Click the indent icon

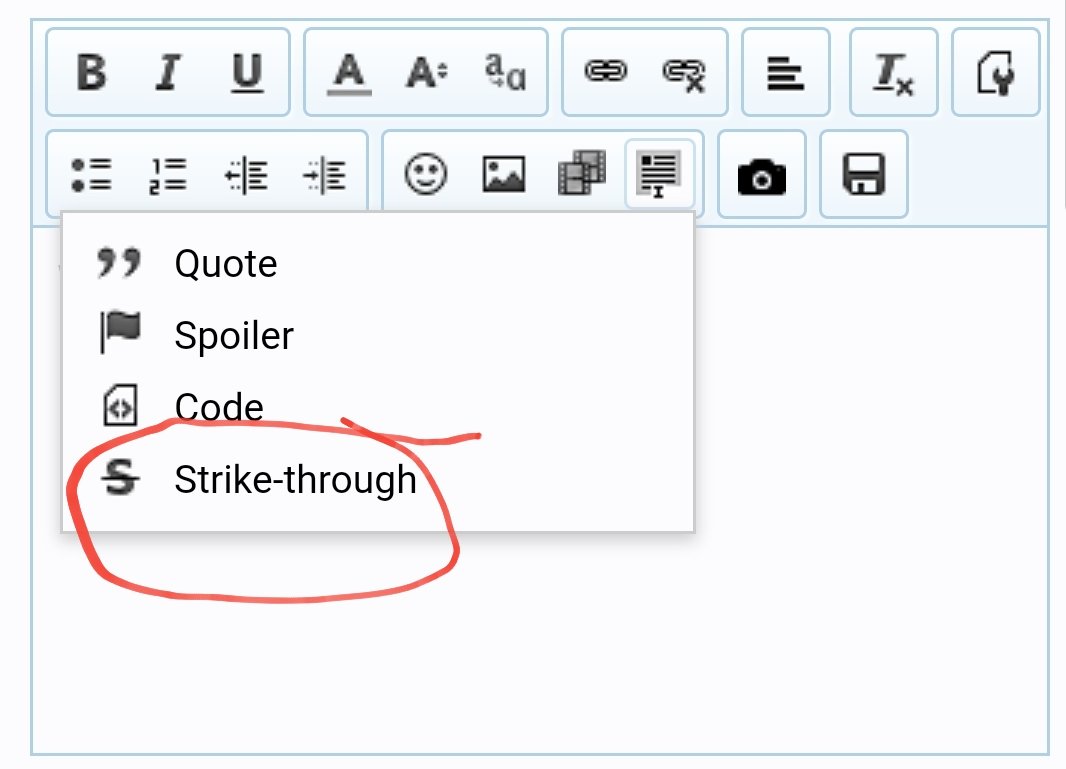pyautogui.click(x=324, y=175)
